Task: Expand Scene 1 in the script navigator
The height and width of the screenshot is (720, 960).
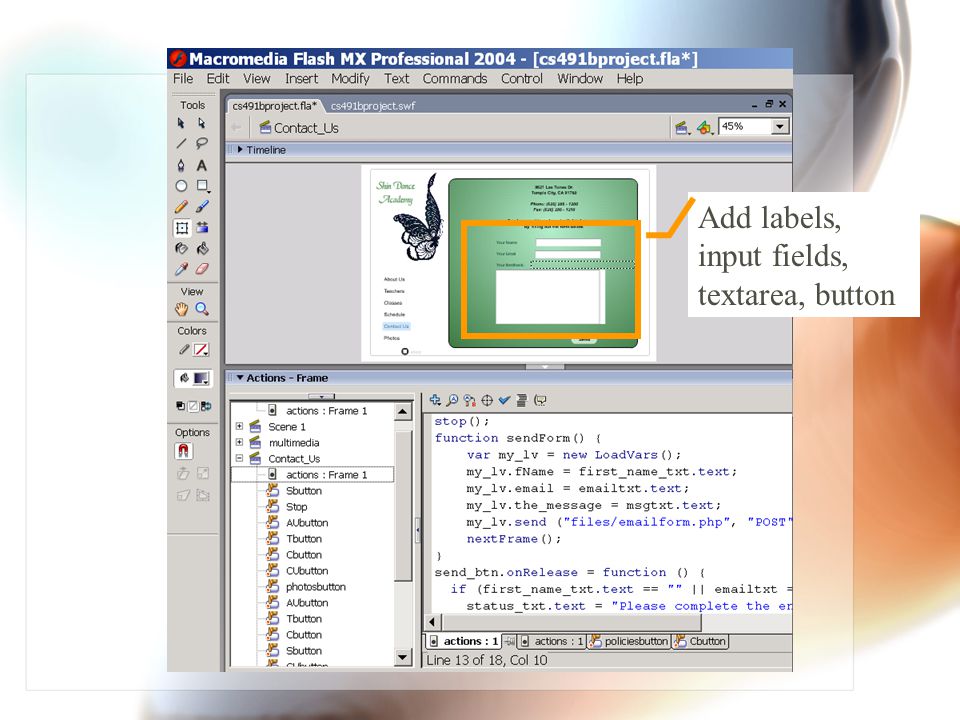Action: pyautogui.click(x=239, y=426)
